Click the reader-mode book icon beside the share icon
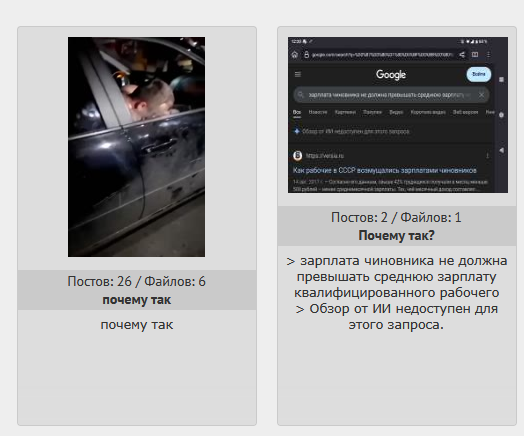 pyautogui.click(x=475, y=54)
